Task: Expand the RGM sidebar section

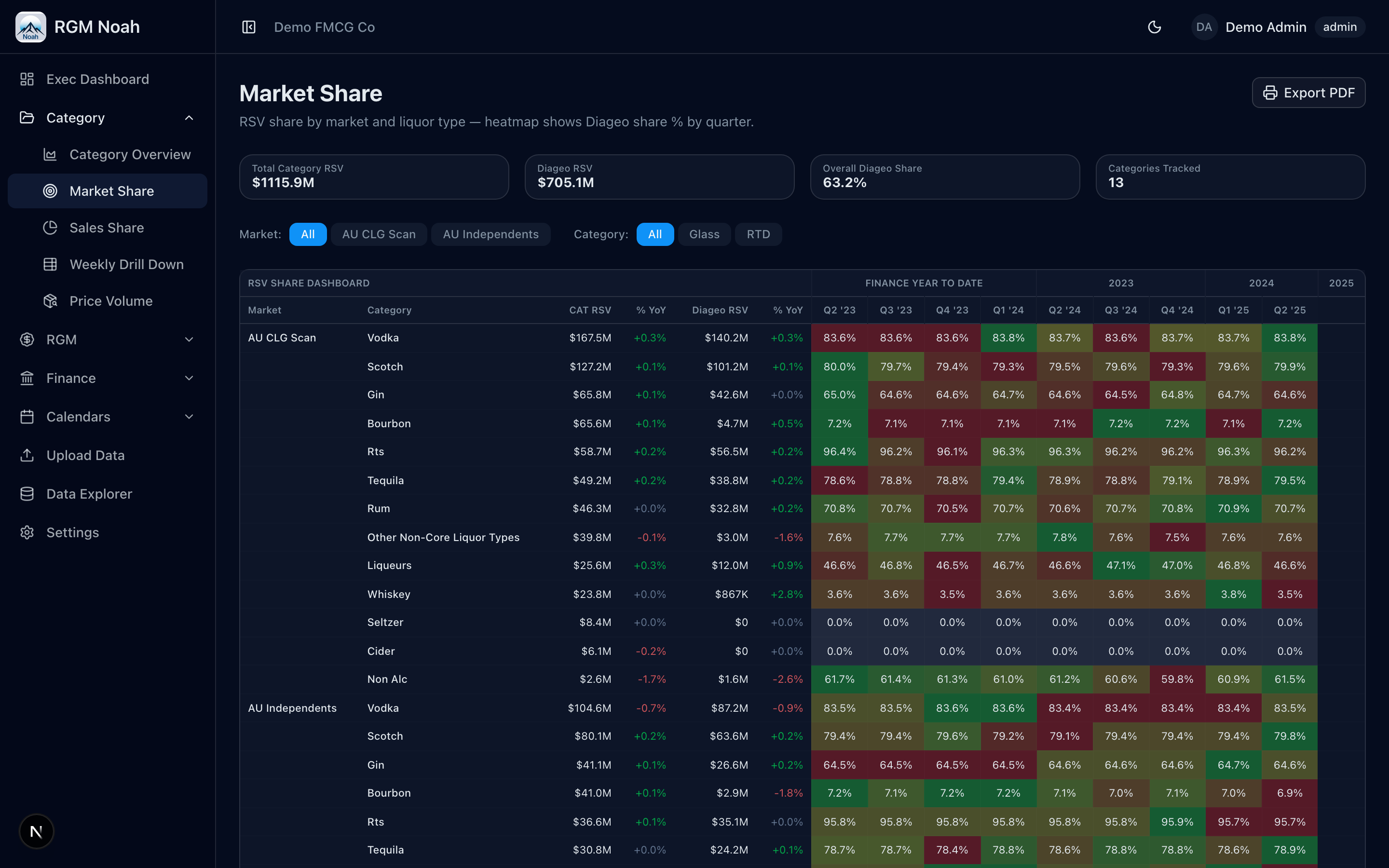Action: tap(189, 339)
